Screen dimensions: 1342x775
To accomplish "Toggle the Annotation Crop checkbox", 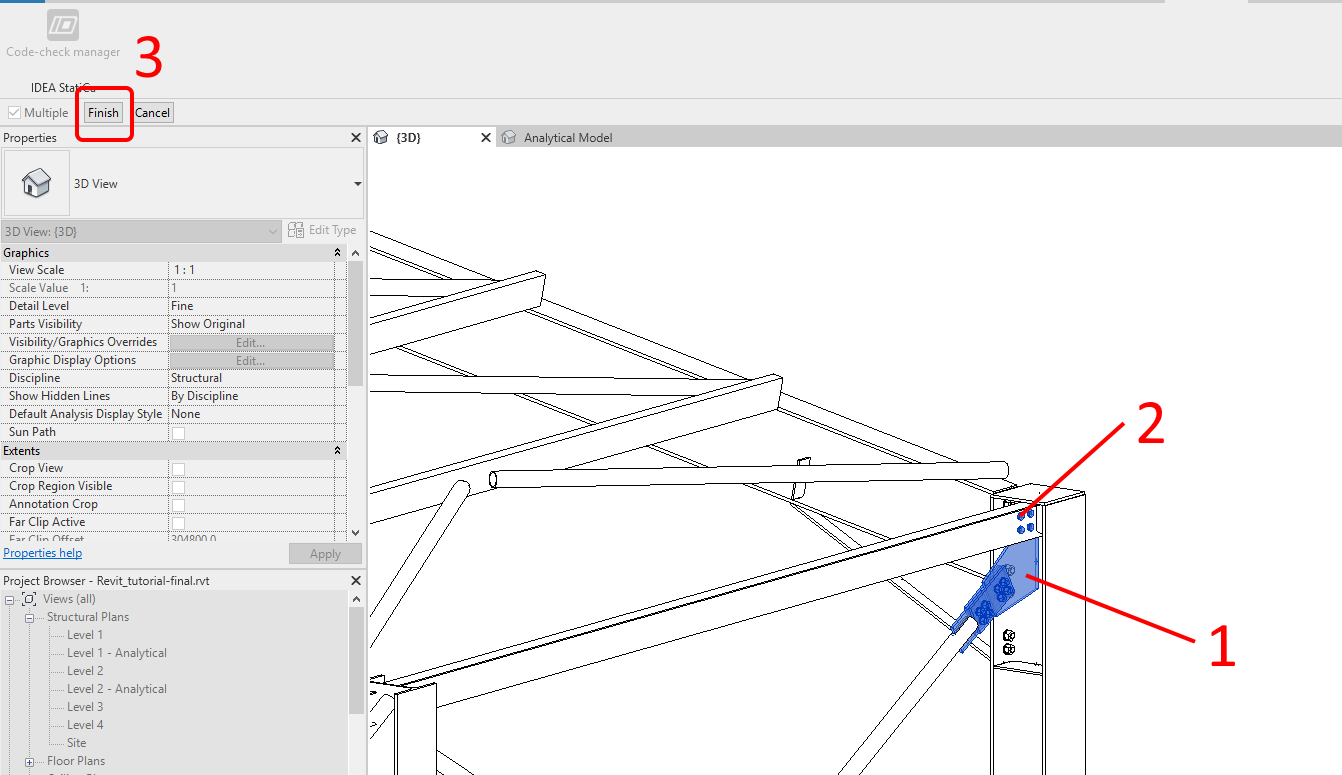I will tap(178, 505).
